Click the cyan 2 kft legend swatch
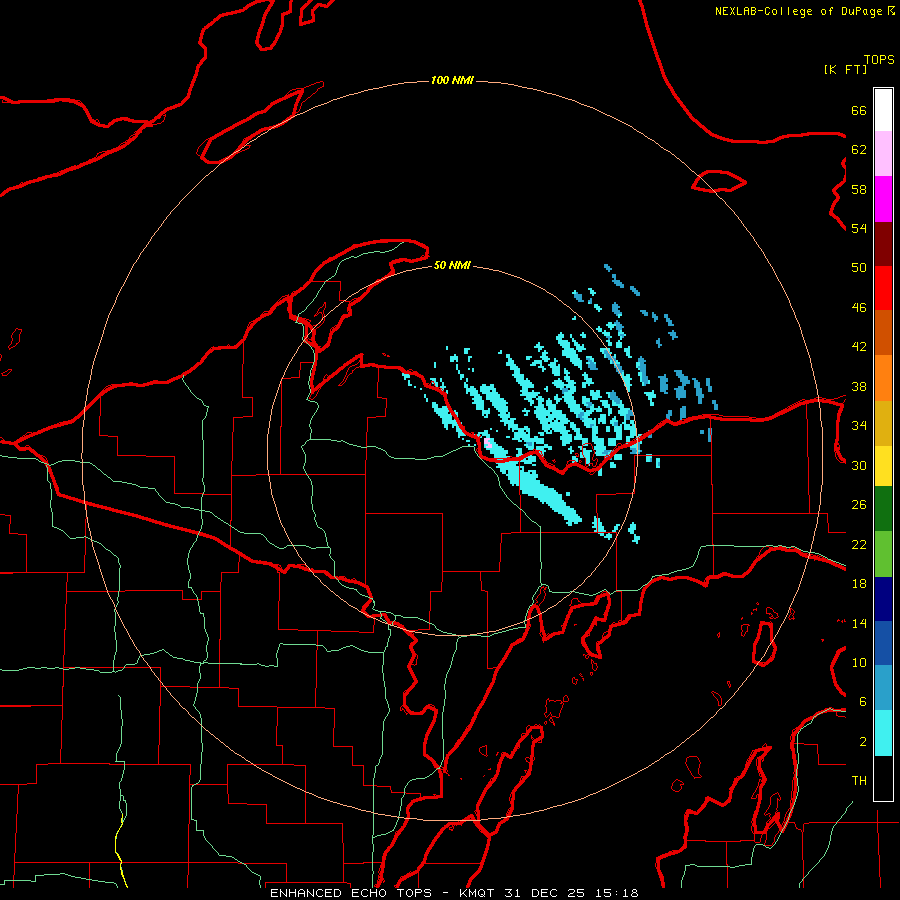Screen dimensions: 900x900 883,733
